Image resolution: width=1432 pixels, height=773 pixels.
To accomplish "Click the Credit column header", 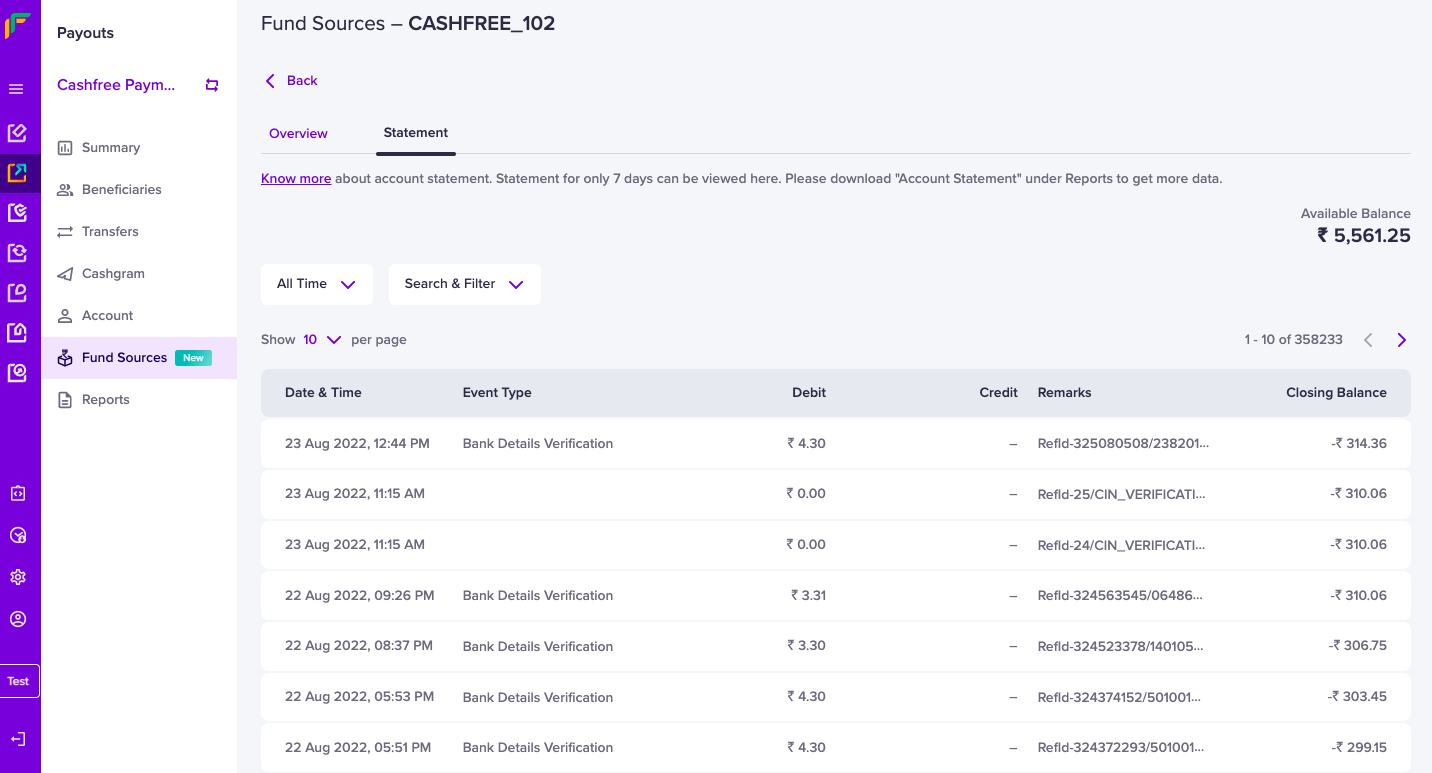I will [x=998, y=393].
